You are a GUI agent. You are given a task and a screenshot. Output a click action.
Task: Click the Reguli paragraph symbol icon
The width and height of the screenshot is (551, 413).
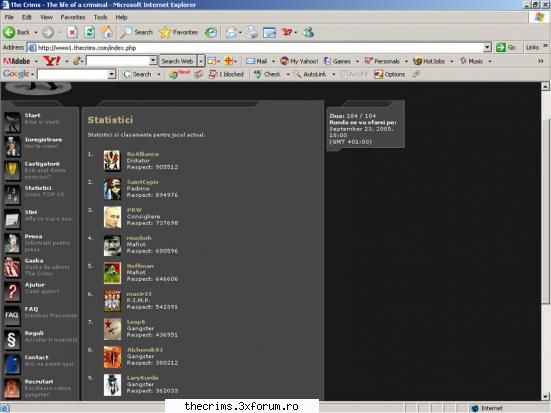(12, 340)
